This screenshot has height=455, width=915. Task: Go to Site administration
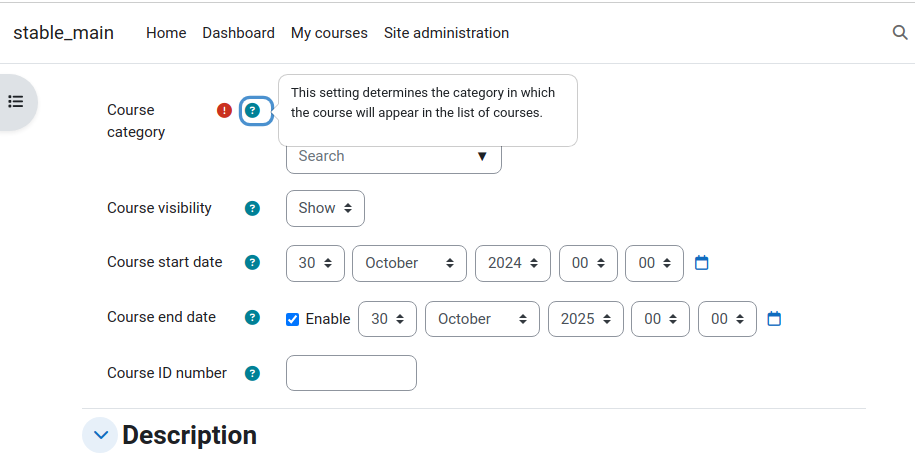pos(446,33)
